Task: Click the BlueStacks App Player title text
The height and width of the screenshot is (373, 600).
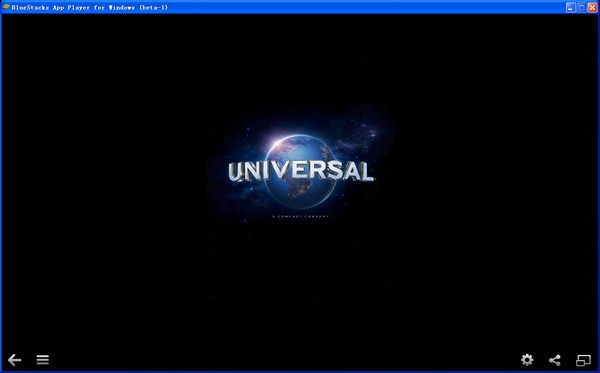Action: coord(90,7)
